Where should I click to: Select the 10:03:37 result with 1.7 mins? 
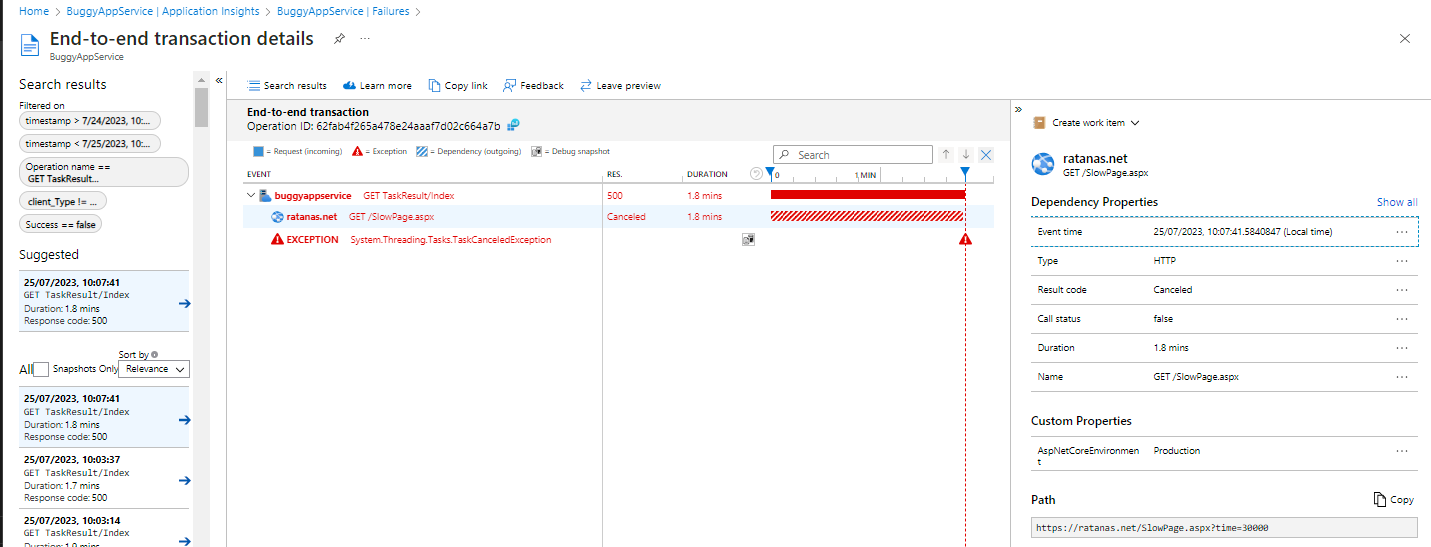[104, 478]
